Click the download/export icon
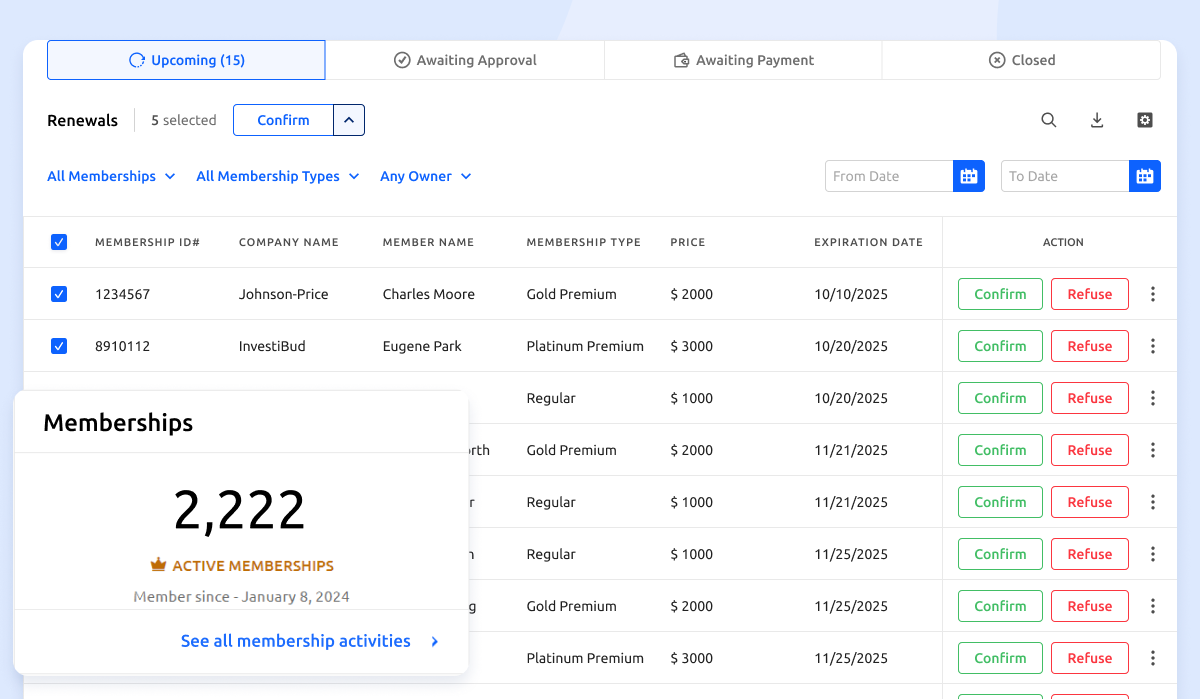The width and height of the screenshot is (1200, 699). [1096, 119]
